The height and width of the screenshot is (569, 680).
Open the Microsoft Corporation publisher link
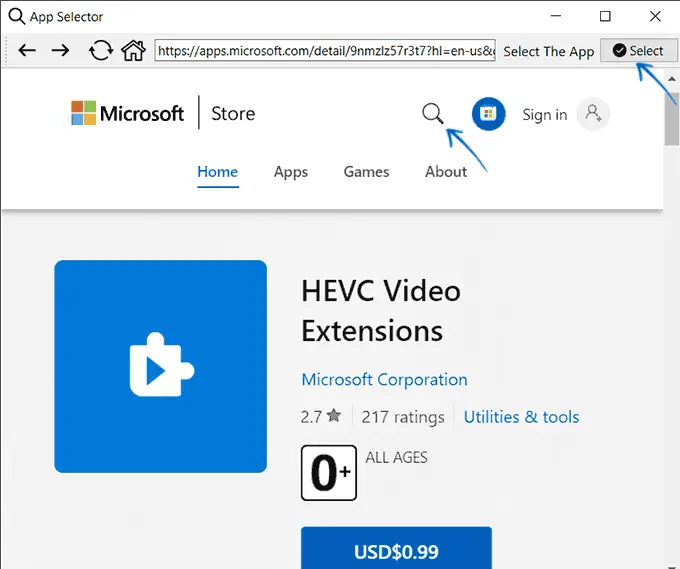tap(384, 380)
